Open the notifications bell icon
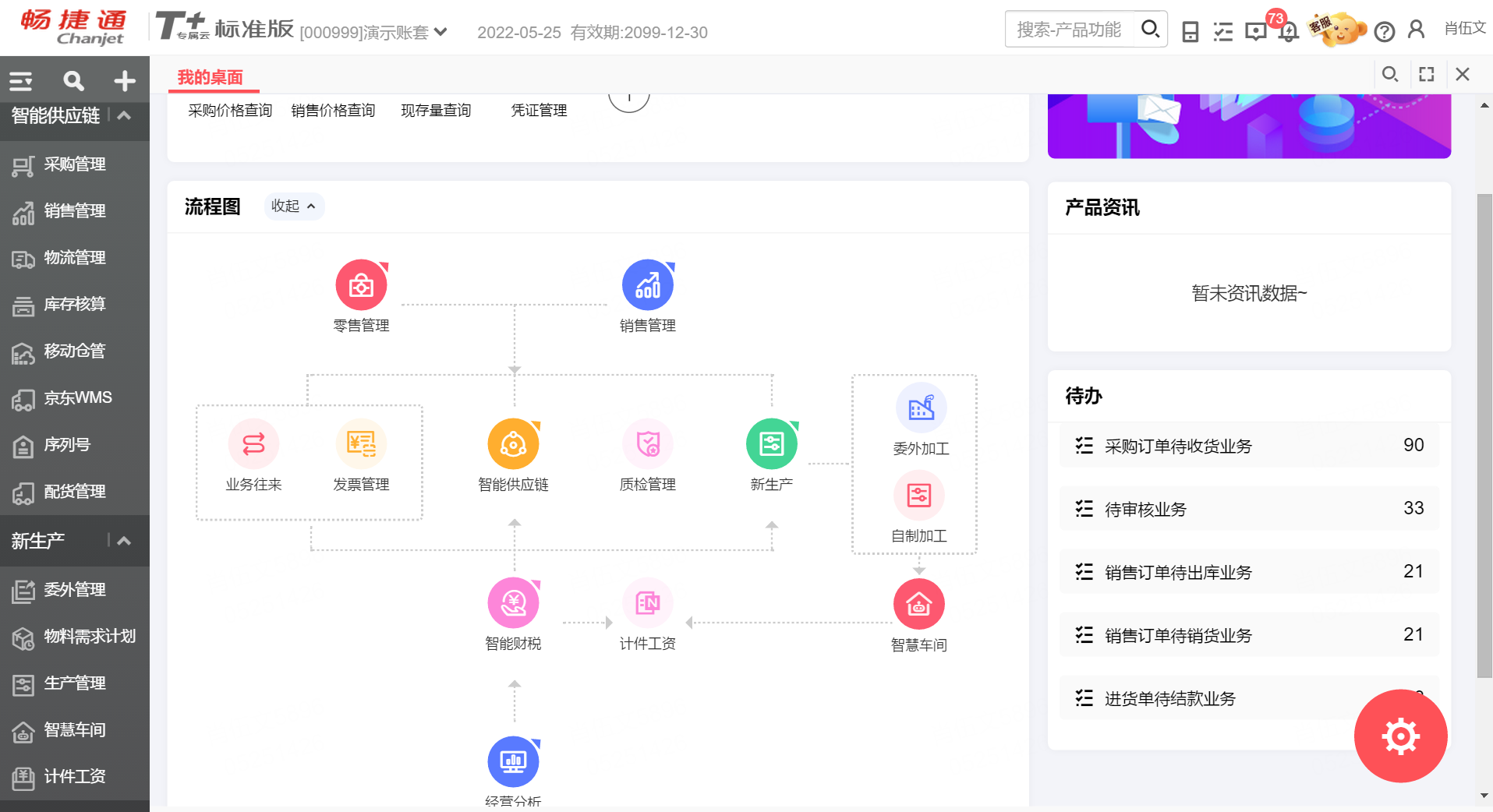 (x=1290, y=31)
